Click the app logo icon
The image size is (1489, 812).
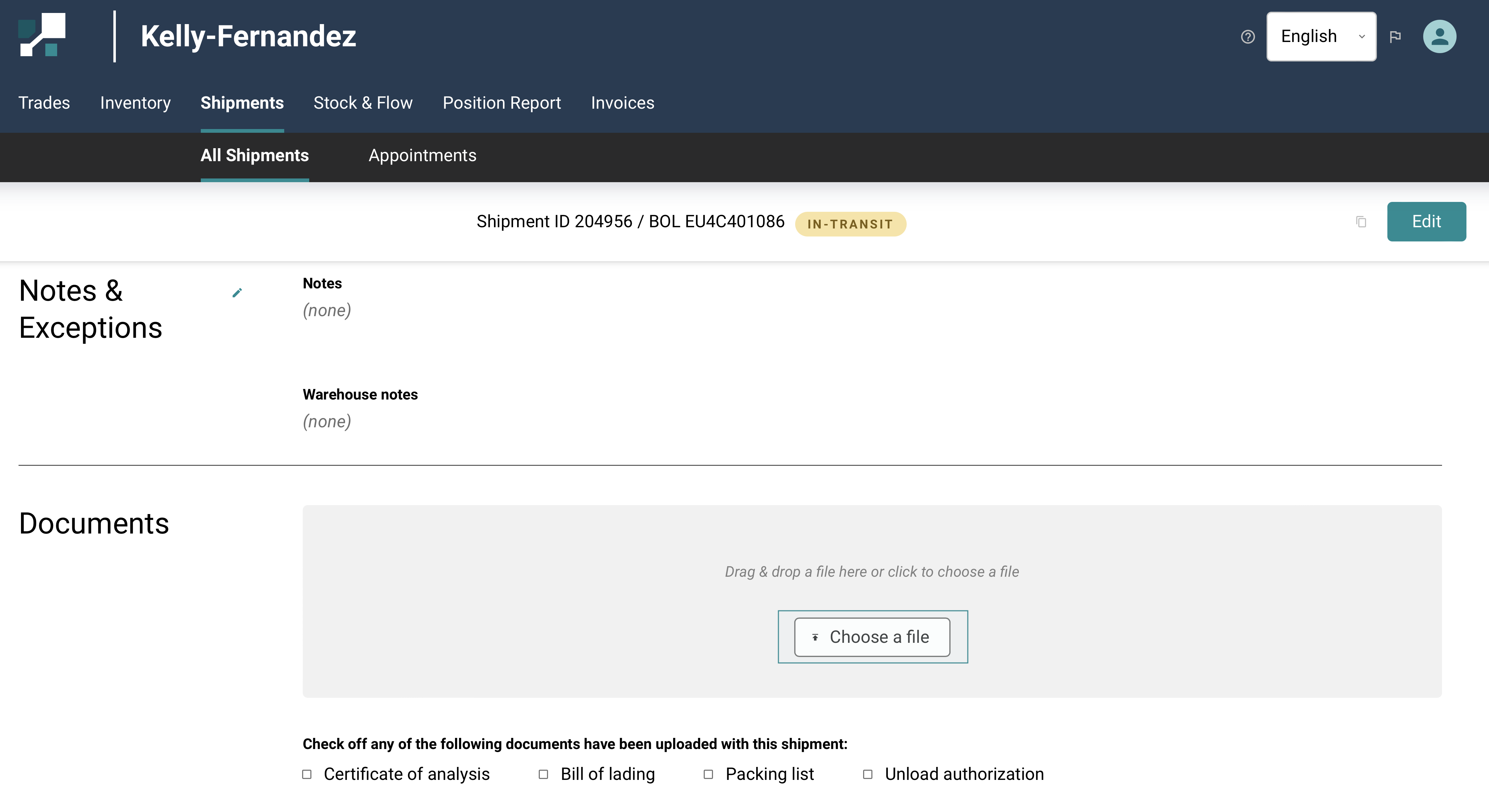coord(42,35)
